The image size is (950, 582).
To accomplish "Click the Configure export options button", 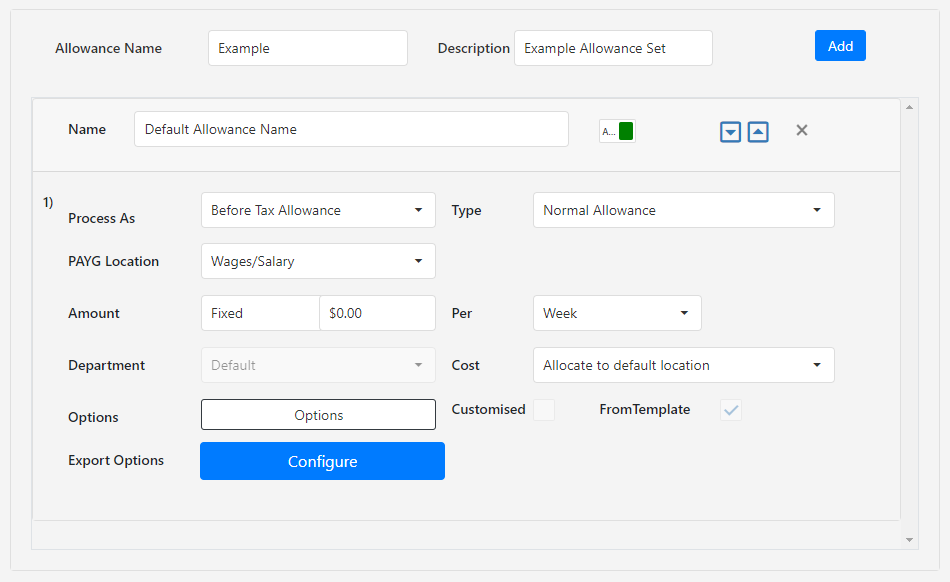I will 322,461.
